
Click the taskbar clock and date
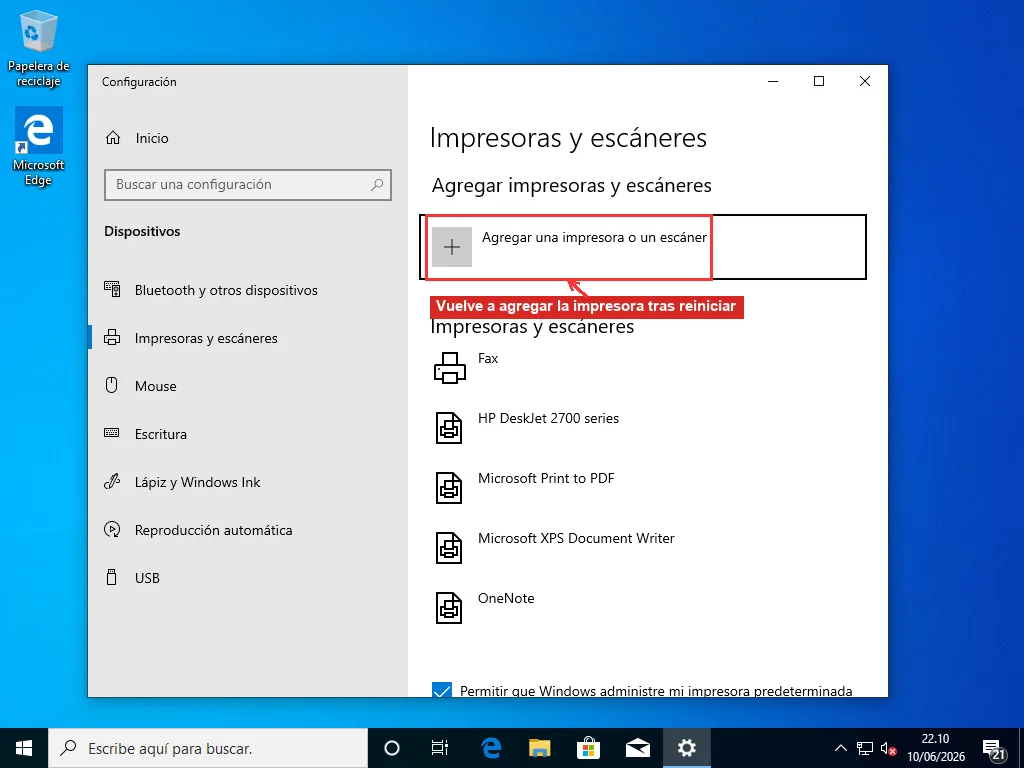[x=935, y=748]
